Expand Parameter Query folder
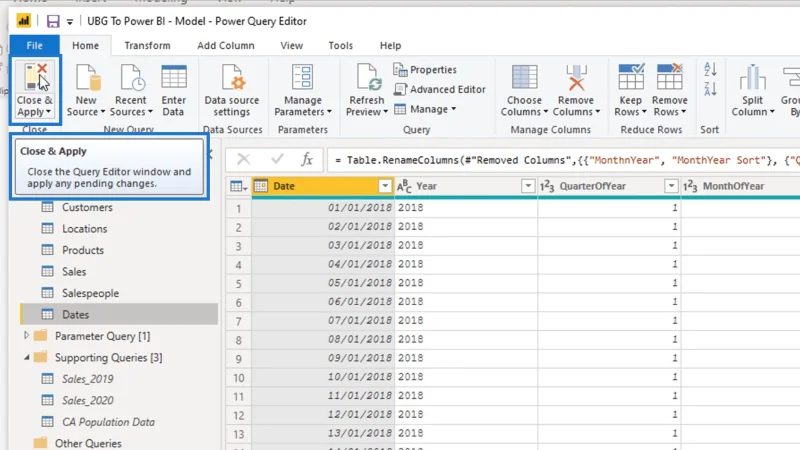This screenshot has width=800, height=450. click(27, 336)
